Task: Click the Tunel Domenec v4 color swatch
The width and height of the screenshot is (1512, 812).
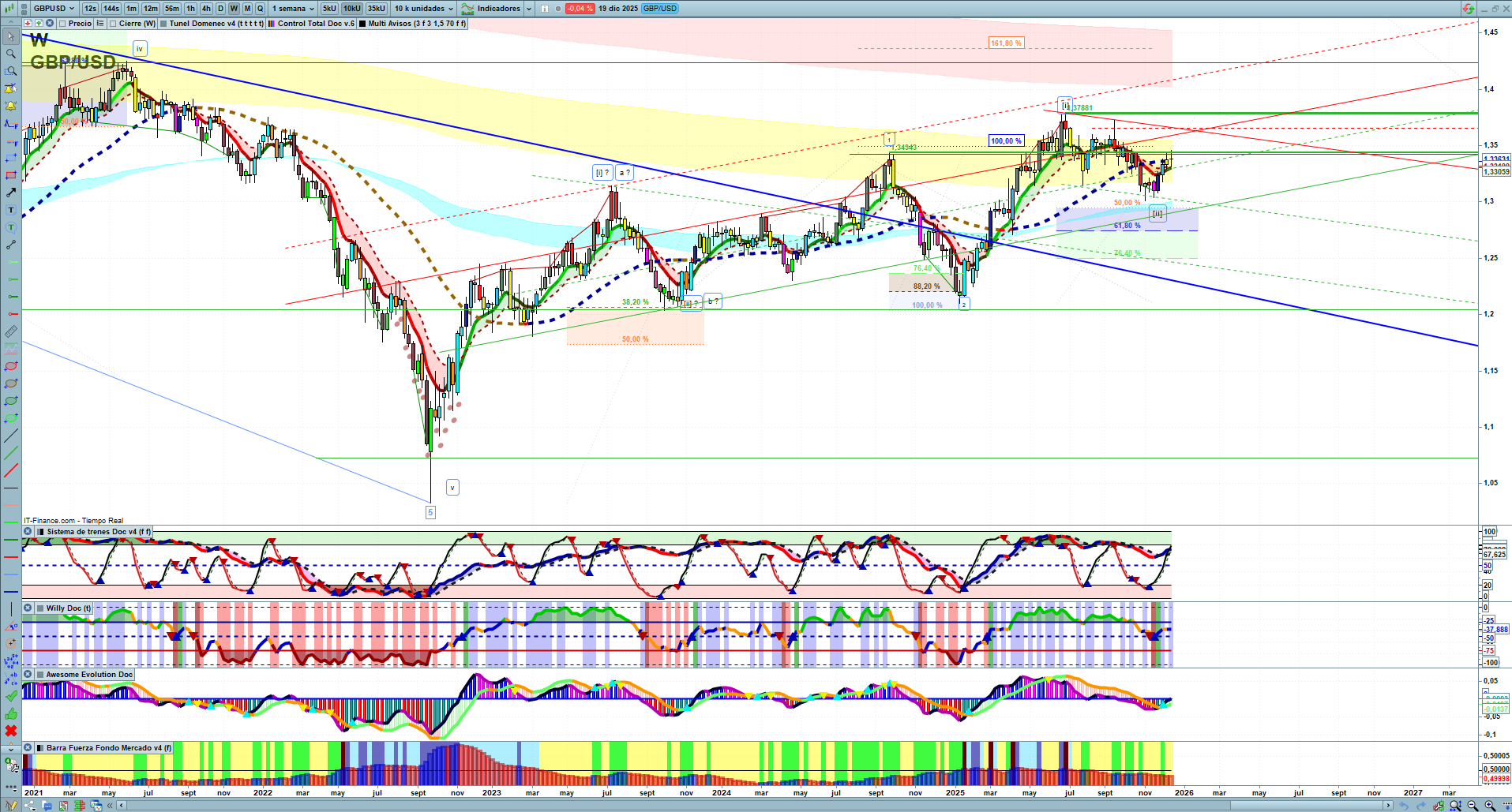Action: click(x=163, y=24)
